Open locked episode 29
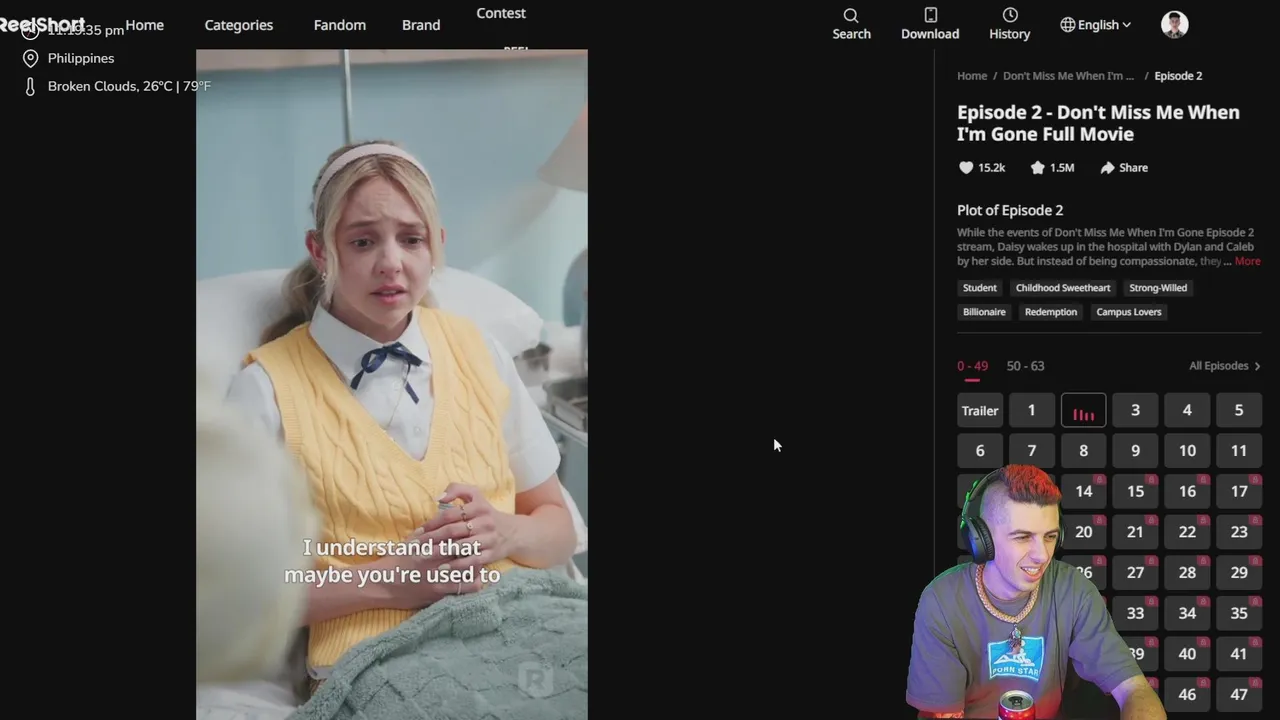This screenshot has width=1280, height=720. click(1239, 573)
